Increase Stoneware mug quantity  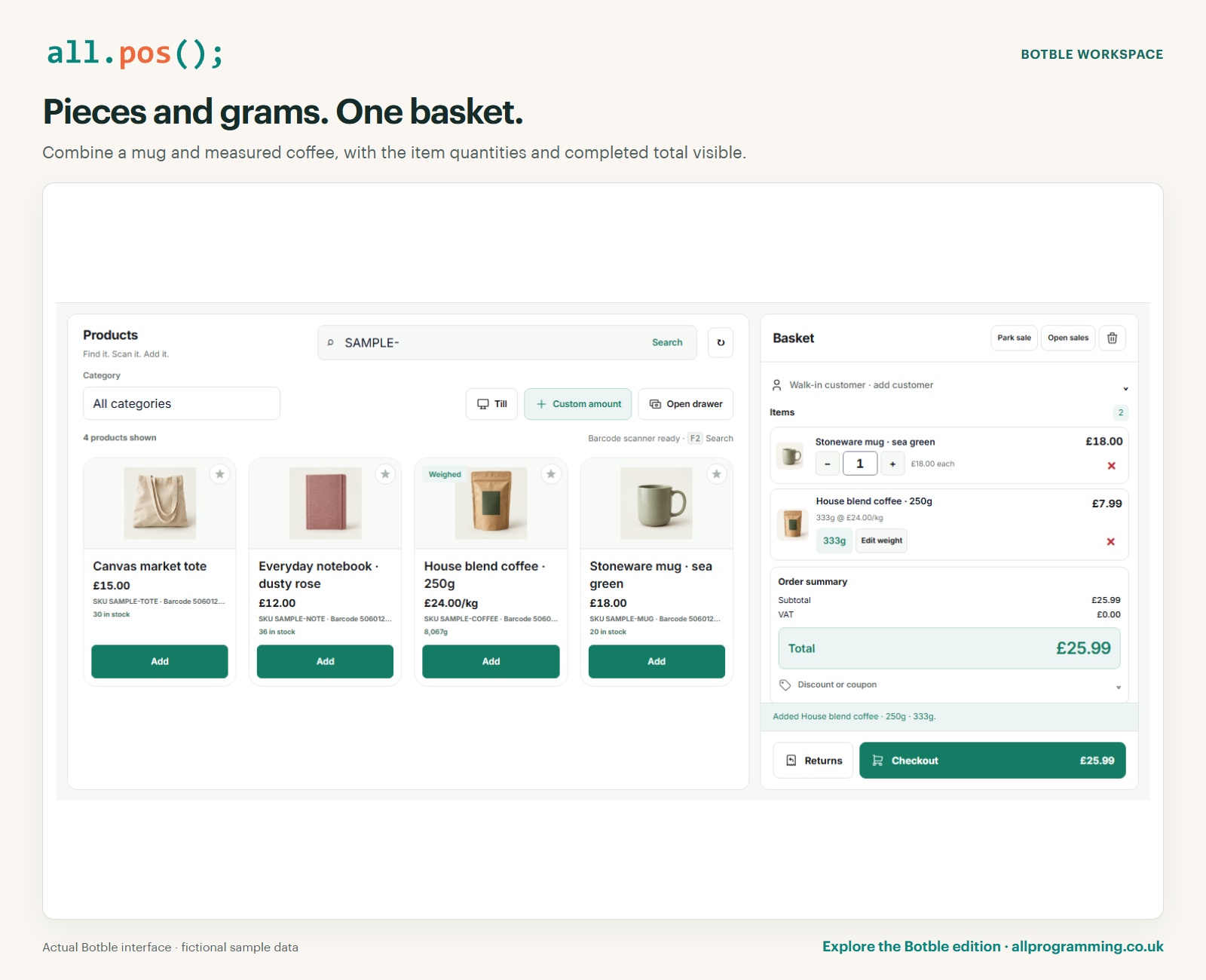[892, 464]
